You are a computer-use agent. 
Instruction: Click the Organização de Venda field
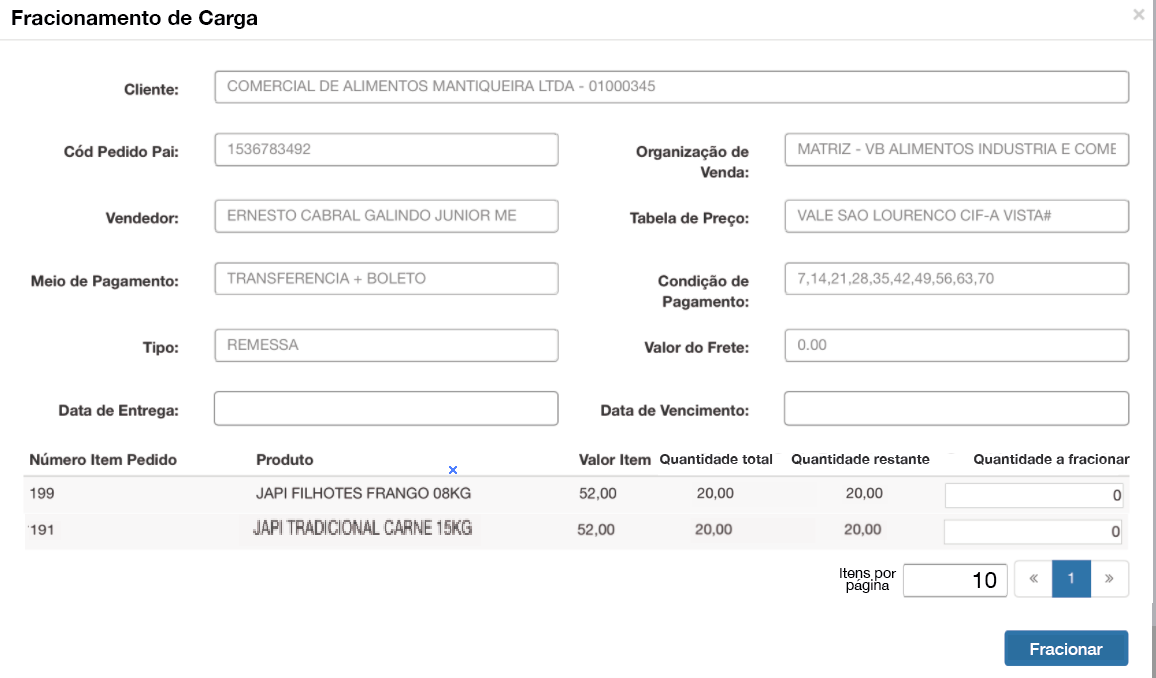[956, 150]
